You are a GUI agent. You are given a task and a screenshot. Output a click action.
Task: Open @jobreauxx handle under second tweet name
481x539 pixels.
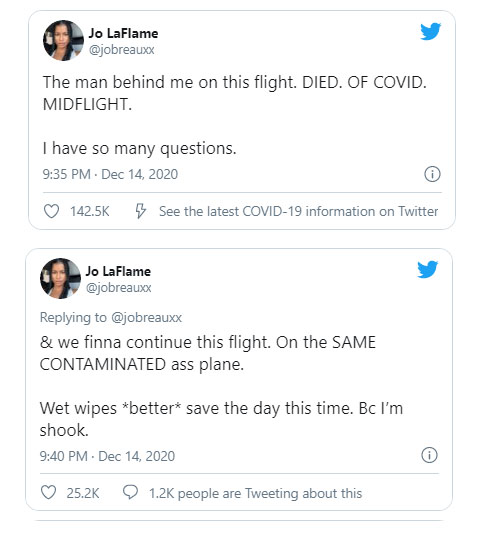pos(119,288)
